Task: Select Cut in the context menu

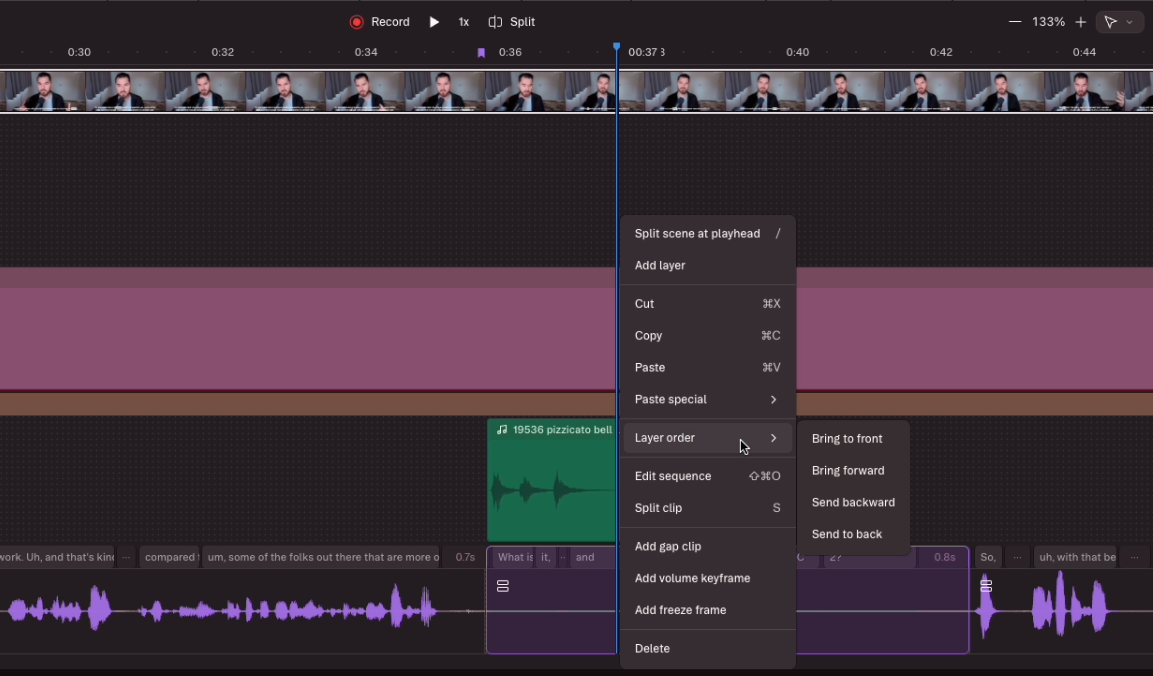Action: (707, 303)
